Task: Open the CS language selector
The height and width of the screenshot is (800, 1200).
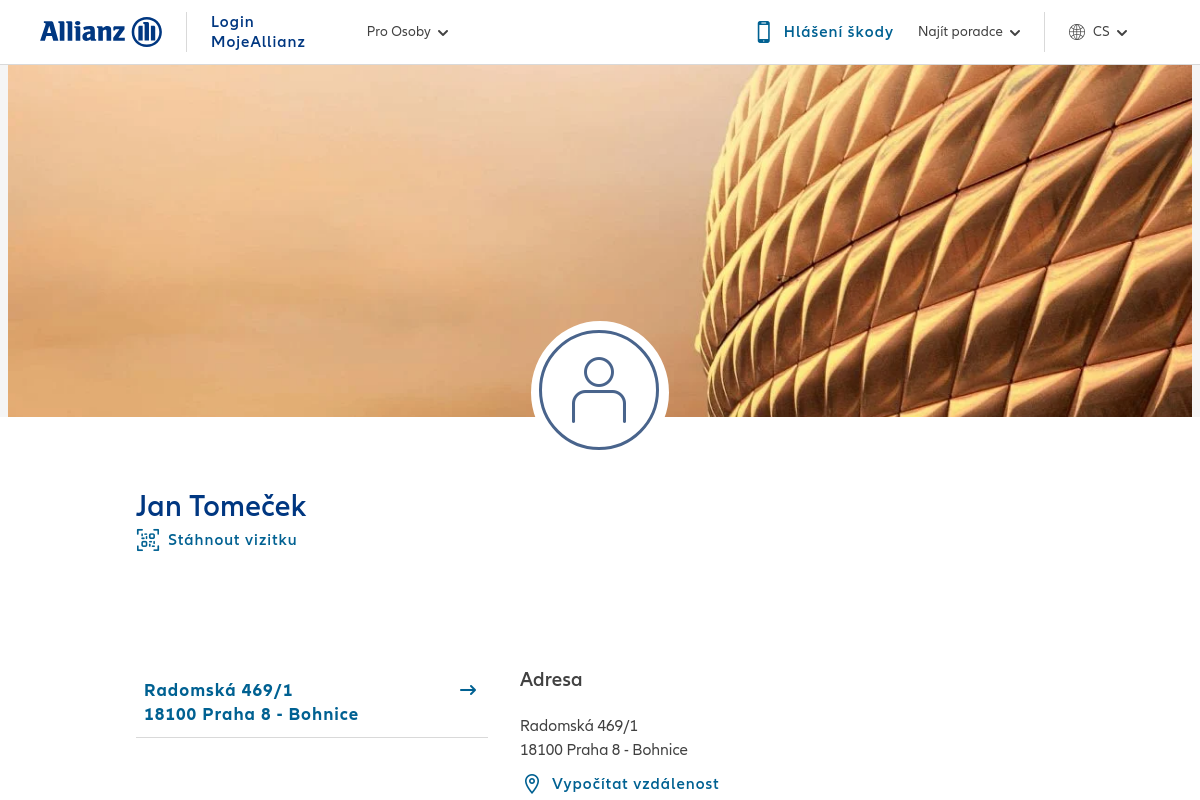Action: pyautogui.click(x=1101, y=31)
